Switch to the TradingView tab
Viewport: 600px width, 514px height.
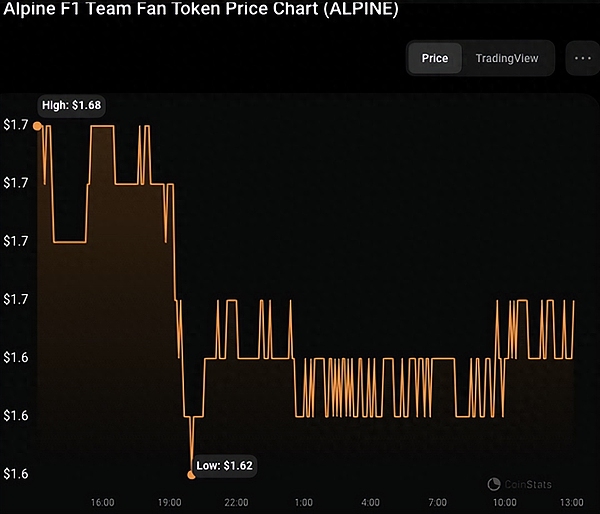click(507, 58)
